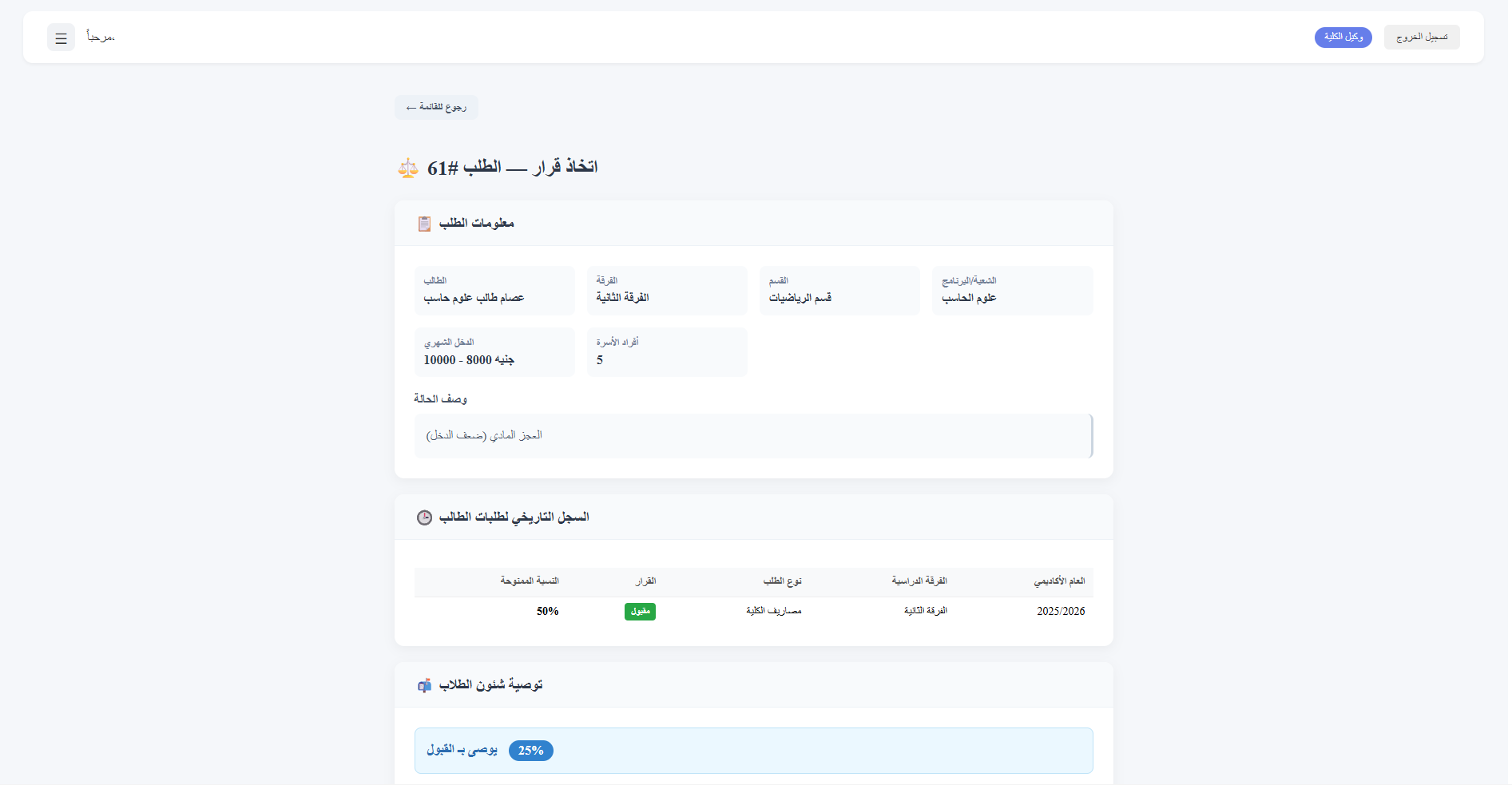Click the books icon next to توصية شئون الطلاب

[425, 684]
